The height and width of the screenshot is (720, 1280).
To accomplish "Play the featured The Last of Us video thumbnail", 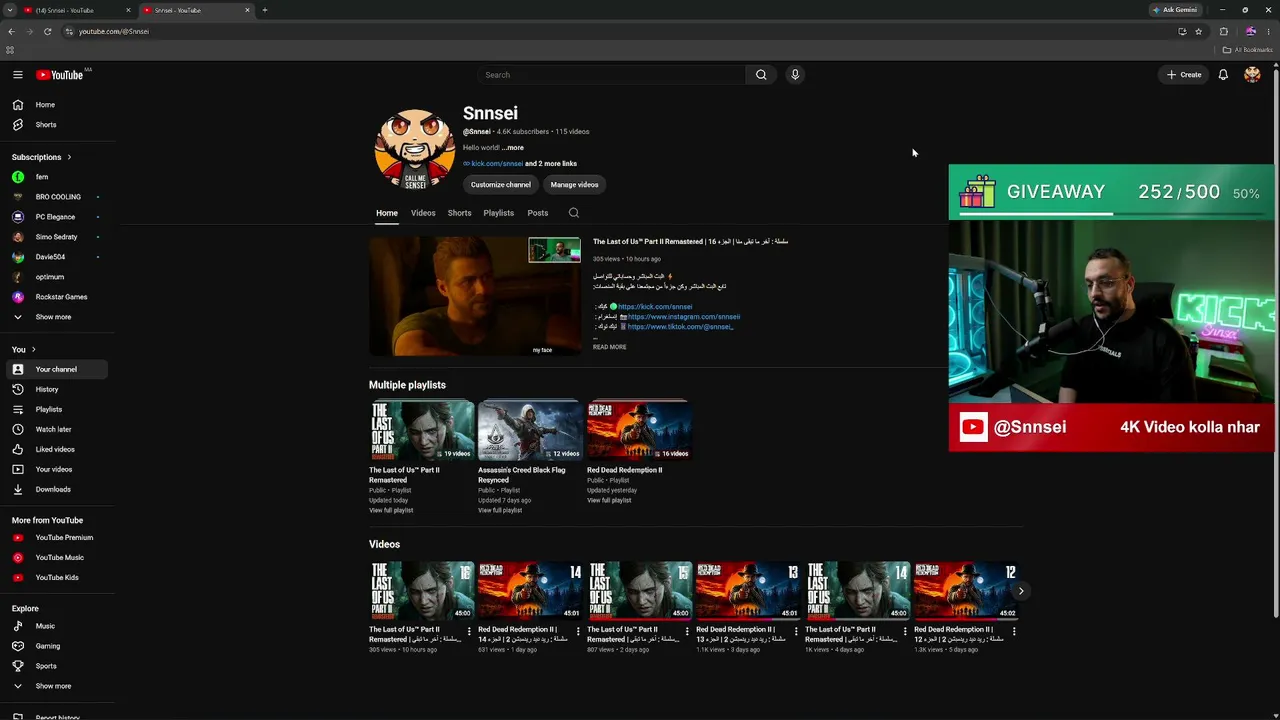I will [475, 296].
